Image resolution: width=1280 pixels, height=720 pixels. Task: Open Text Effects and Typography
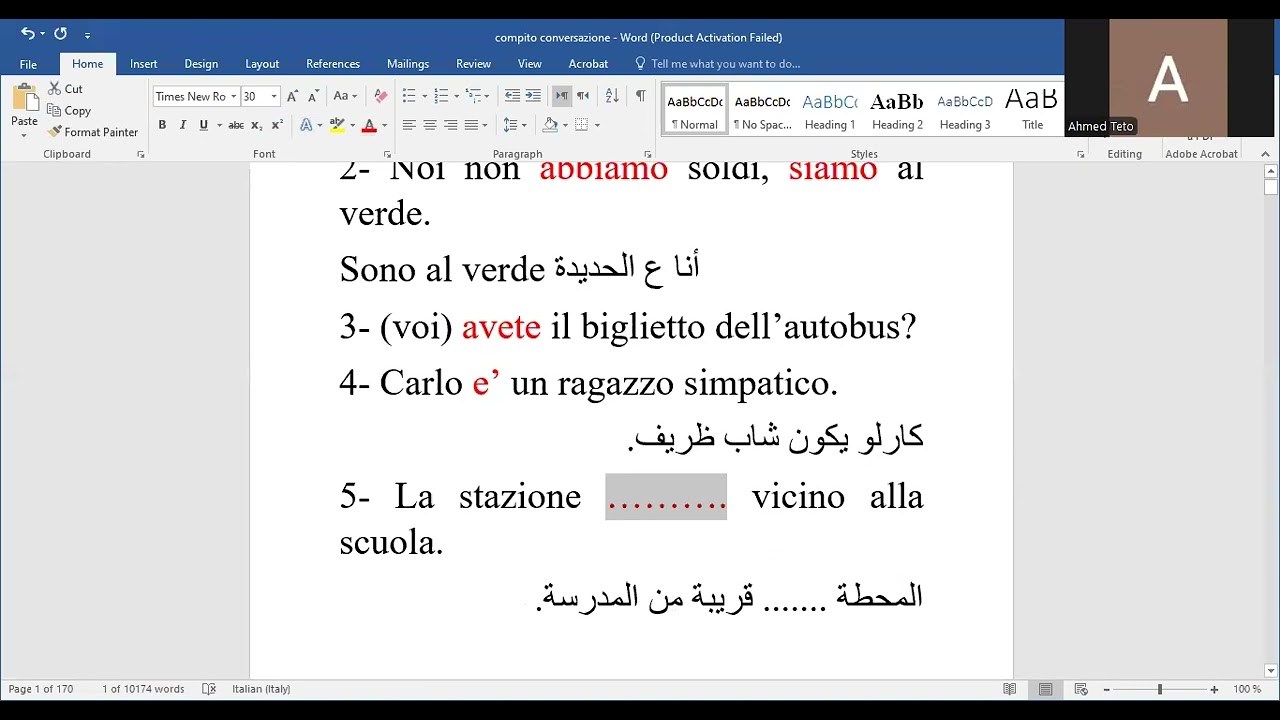pos(306,125)
